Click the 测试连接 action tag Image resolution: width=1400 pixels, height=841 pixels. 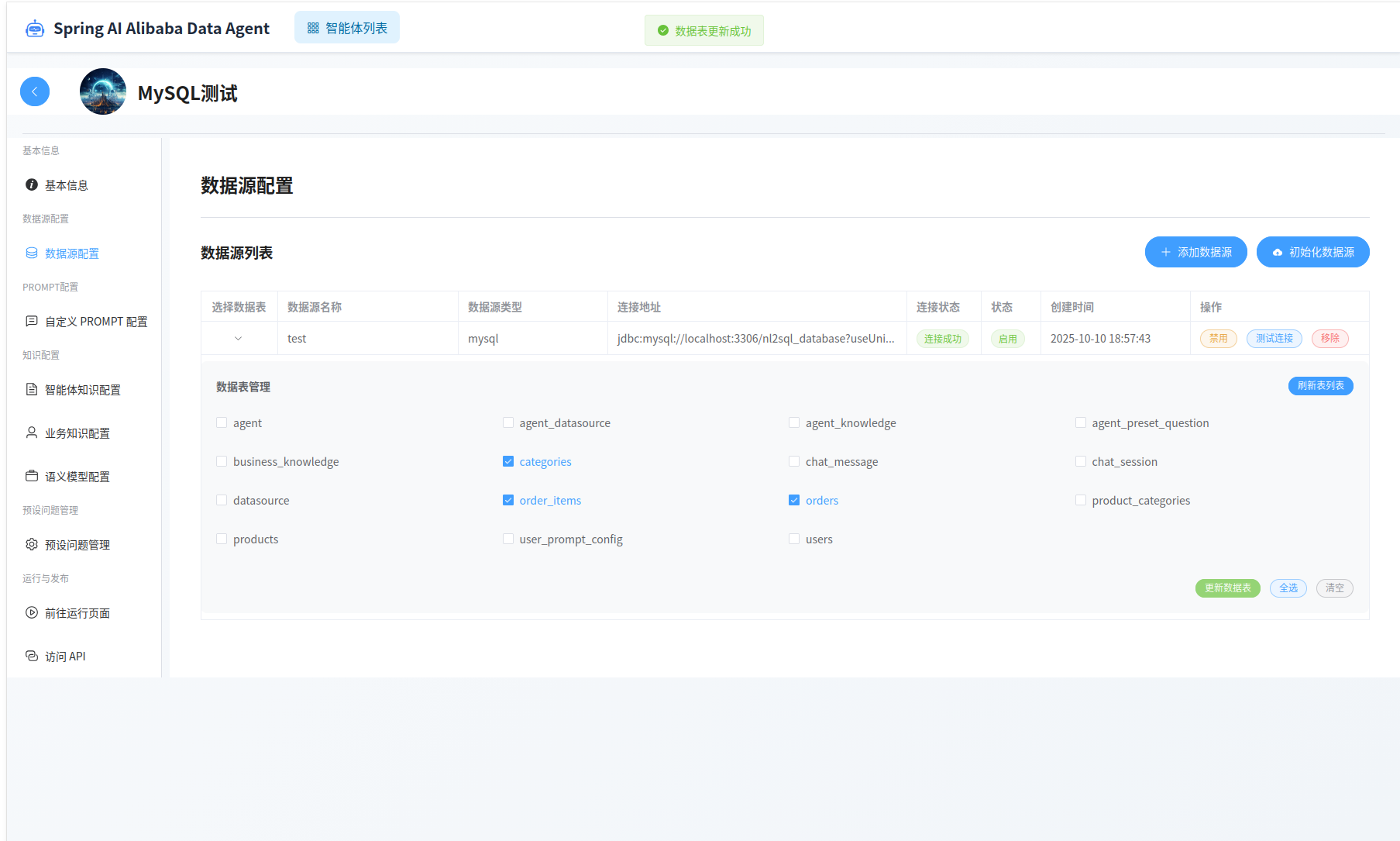click(1274, 339)
